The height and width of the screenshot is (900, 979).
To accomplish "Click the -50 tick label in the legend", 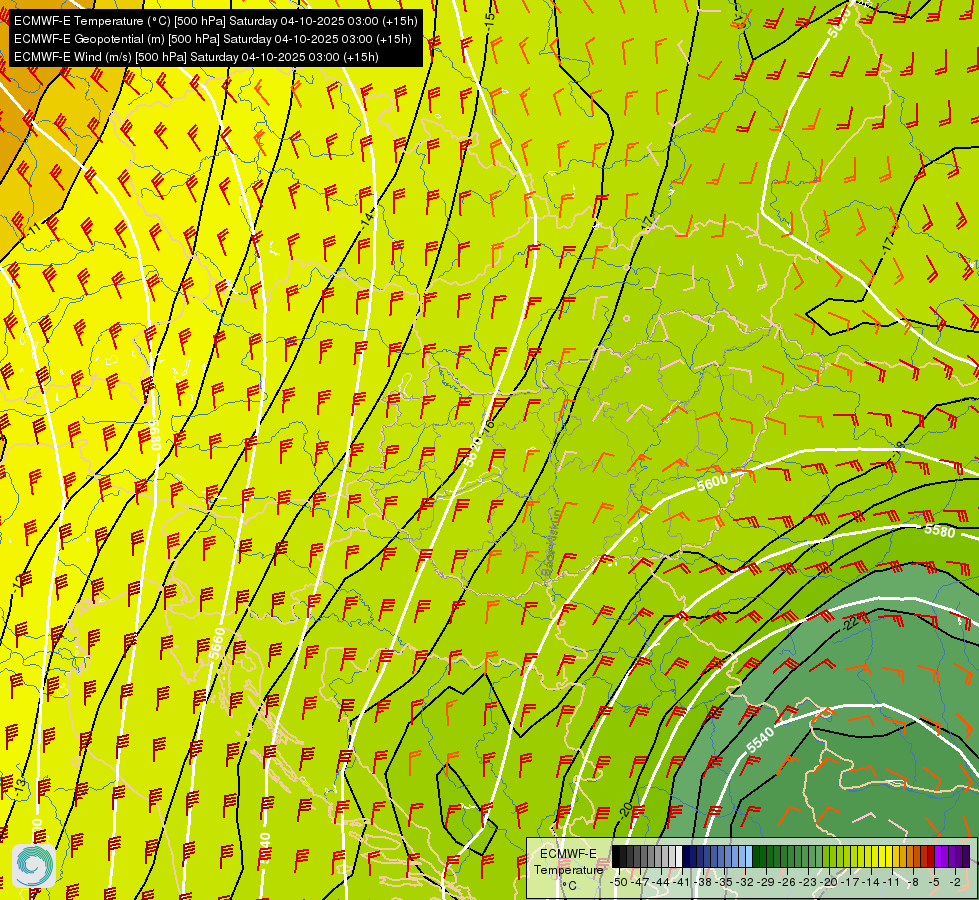I will (x=619, y=882).
